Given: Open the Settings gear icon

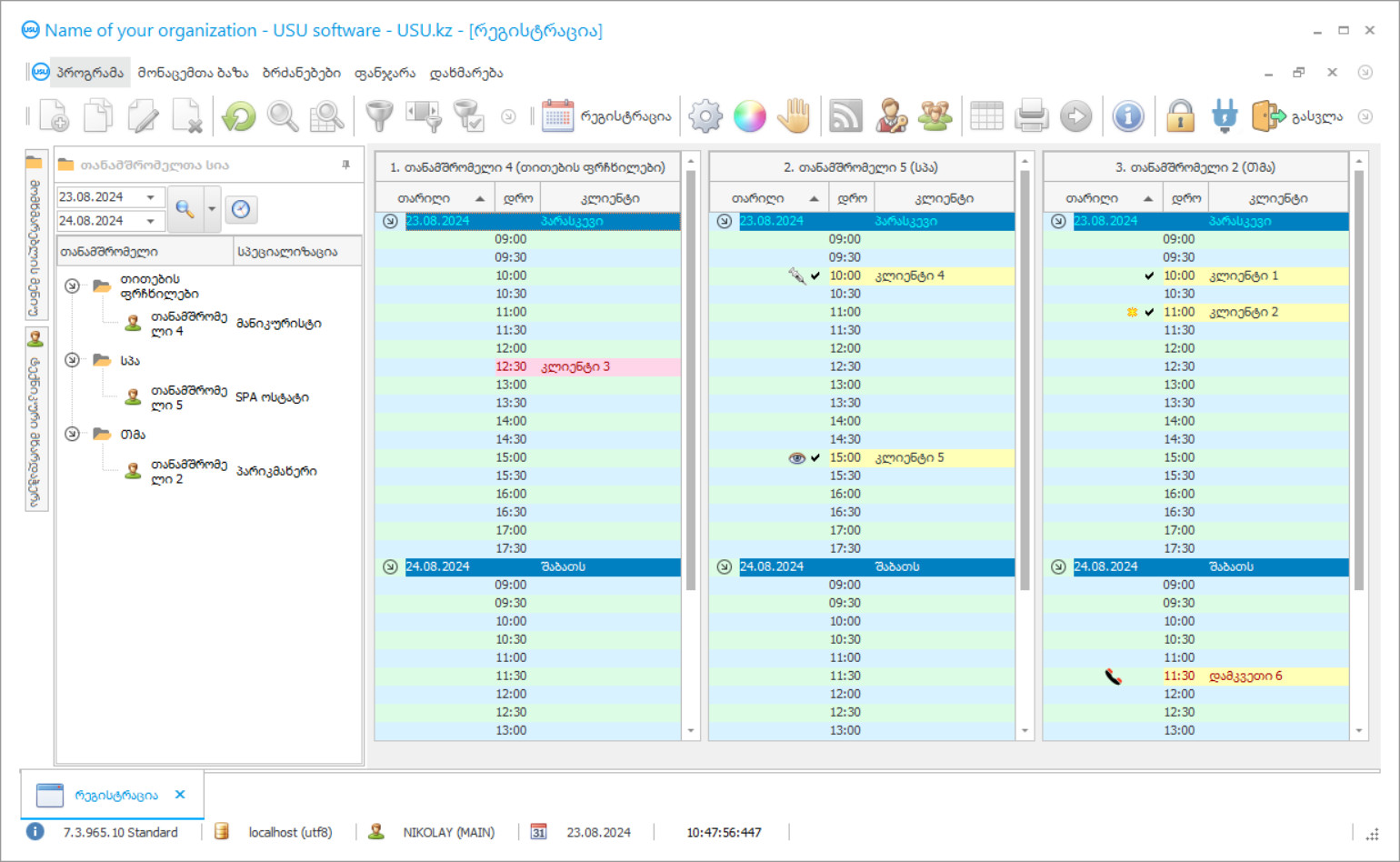Looking at the screenshot, I should 705,116.
